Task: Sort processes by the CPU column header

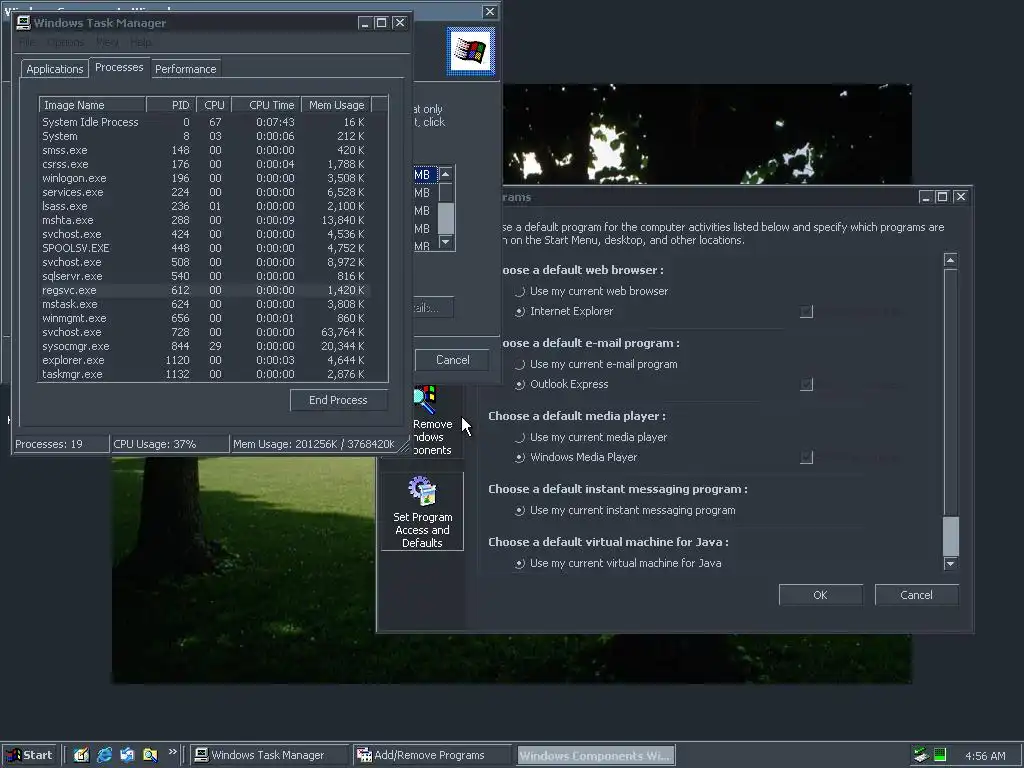Action: pyautogui.click(x=213, y=105)
